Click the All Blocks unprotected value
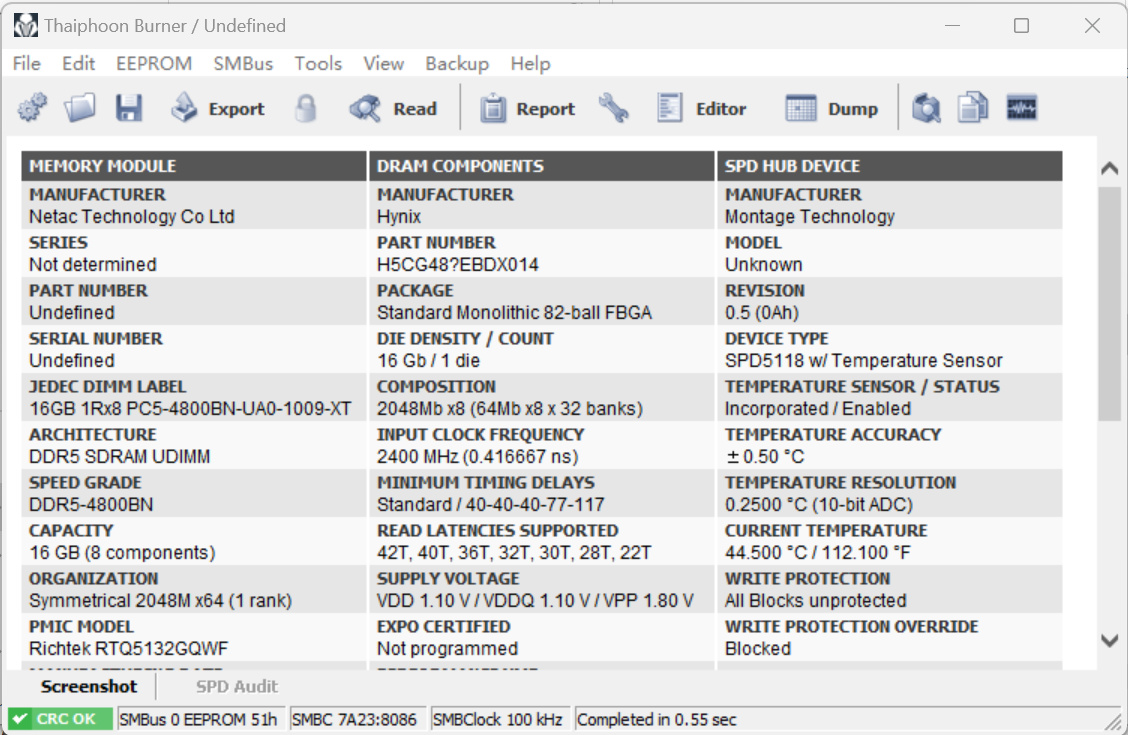The height and width of the screenshot is (735, 1128). coord(815,601)
